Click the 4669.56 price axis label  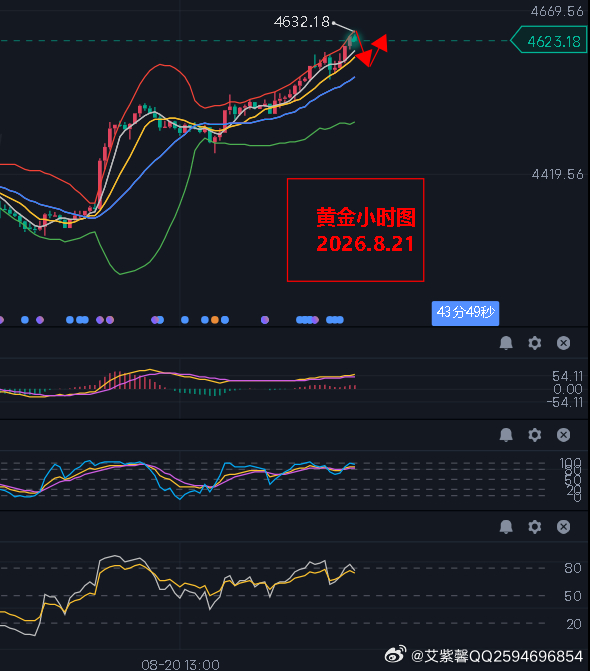point(557,11)
